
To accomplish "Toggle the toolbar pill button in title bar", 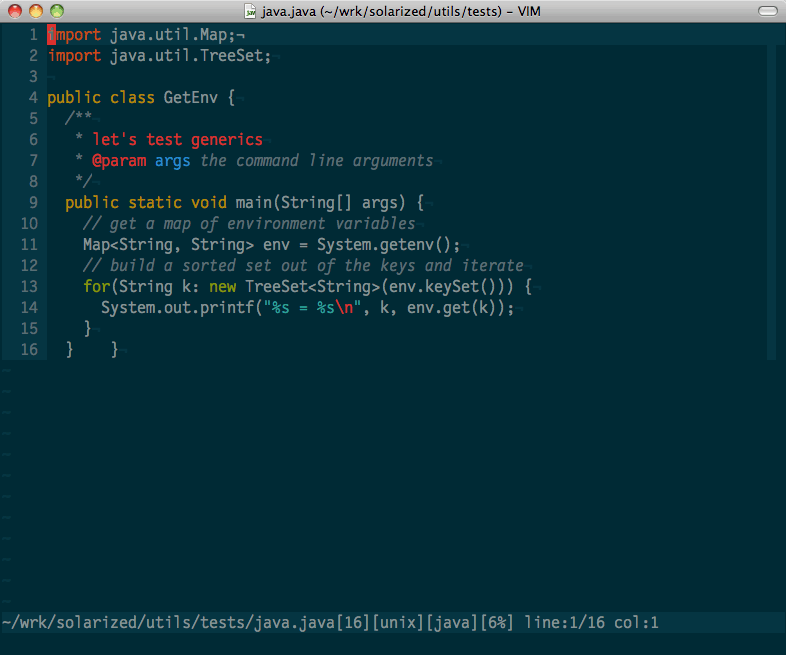I will pos(765,11).
